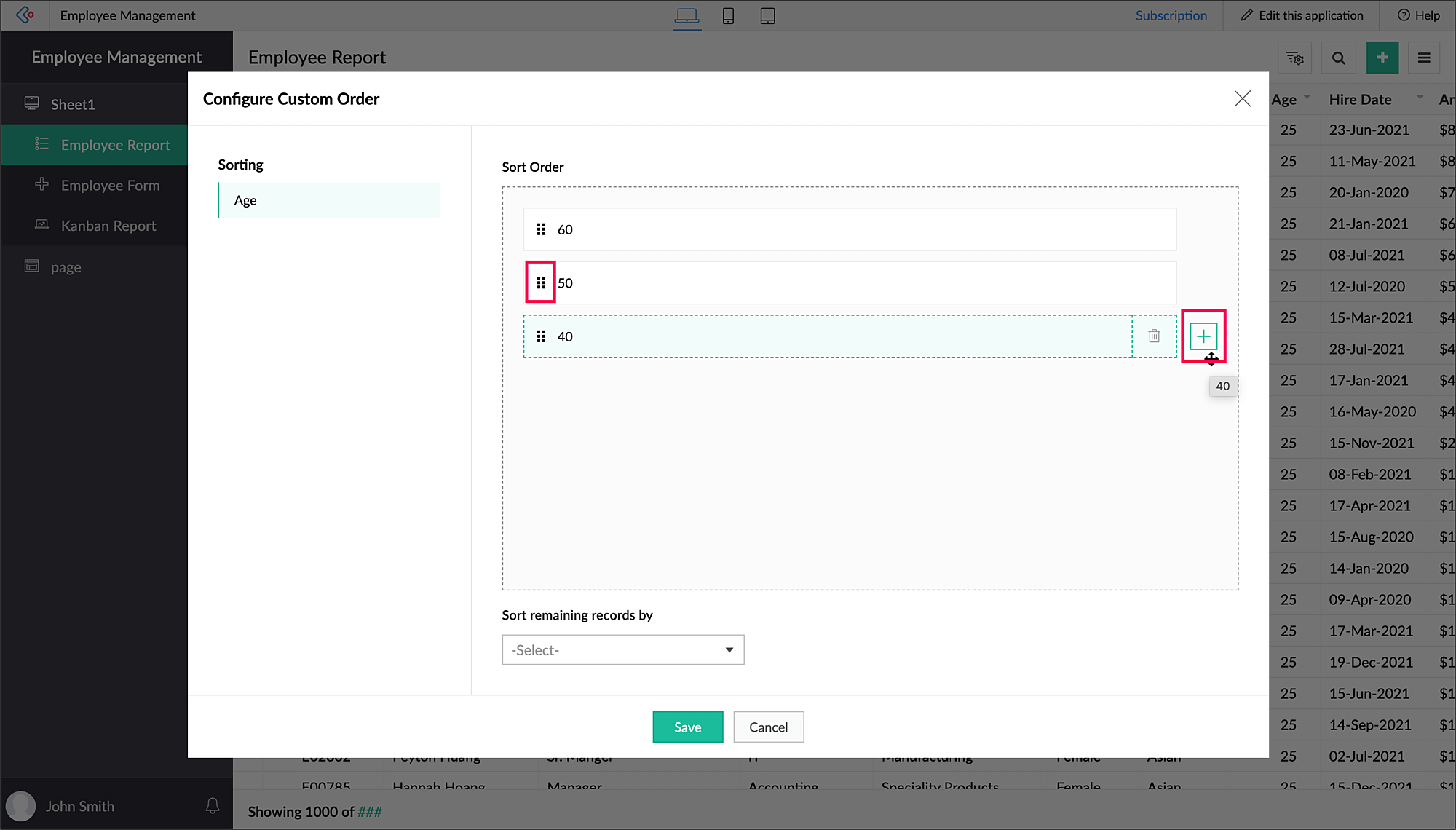Click Edit this application

click(1302, 15)
